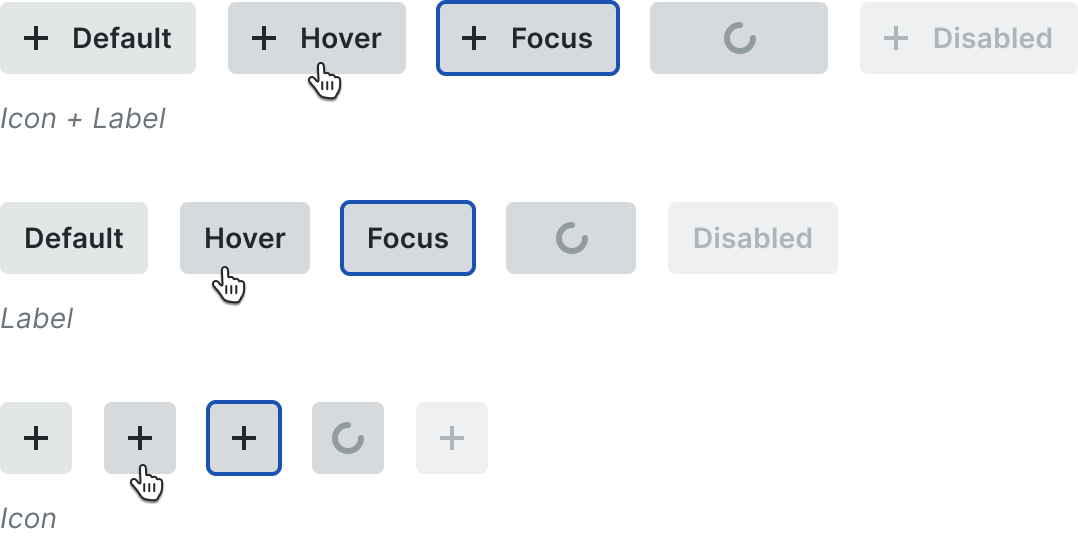Click the icon-only plus button under hand cursor
The height and width of the screenshot is (538, 1078).
[140, 438]
